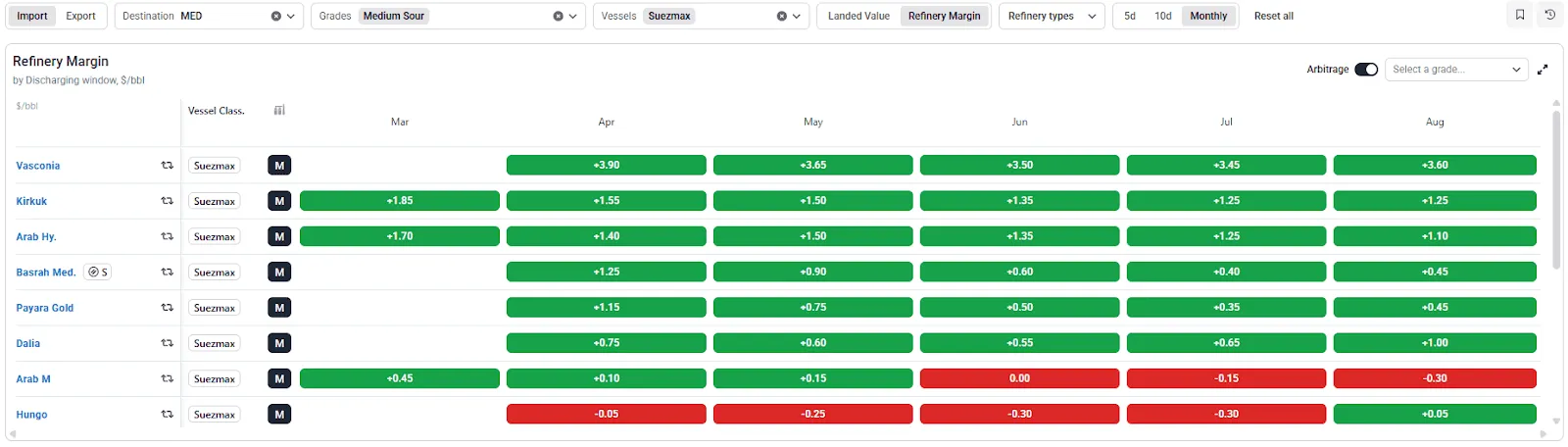Click the M badge in Payara Gold row
This screenshot has height=447, width=1568.
(x=279, y=308)
